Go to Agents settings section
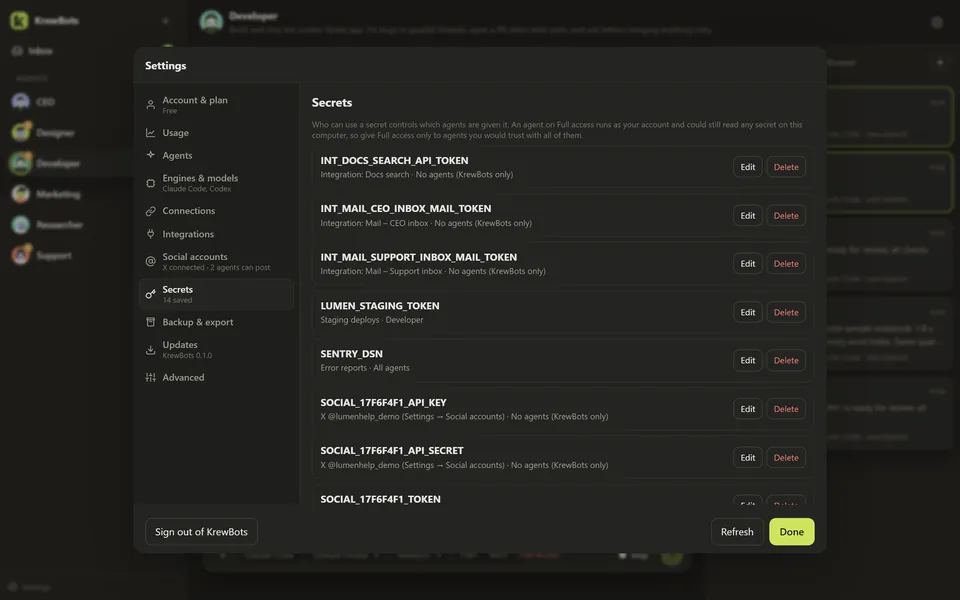The image size is (960, 600). click(216, 156)
